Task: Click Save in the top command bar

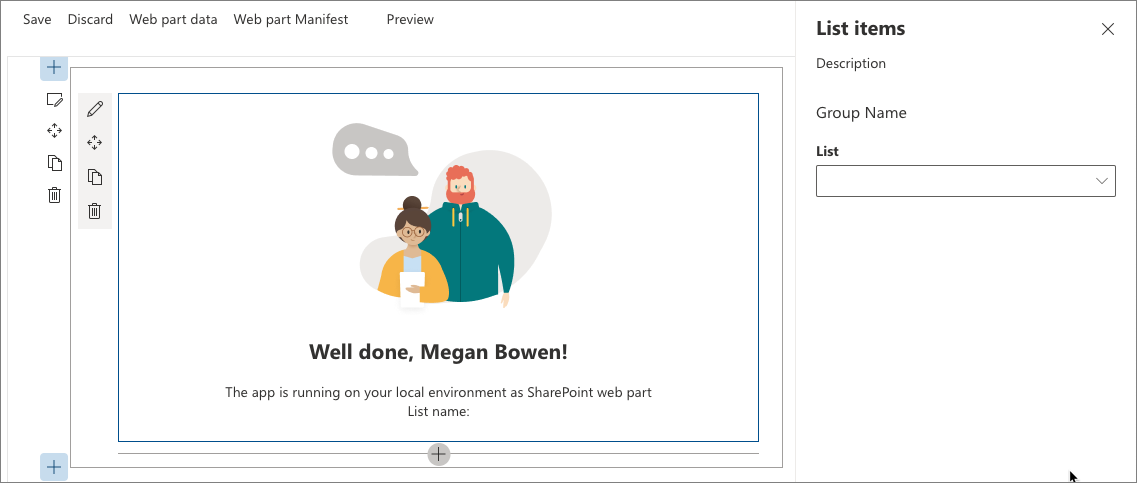Action: (x=37, y=20)
